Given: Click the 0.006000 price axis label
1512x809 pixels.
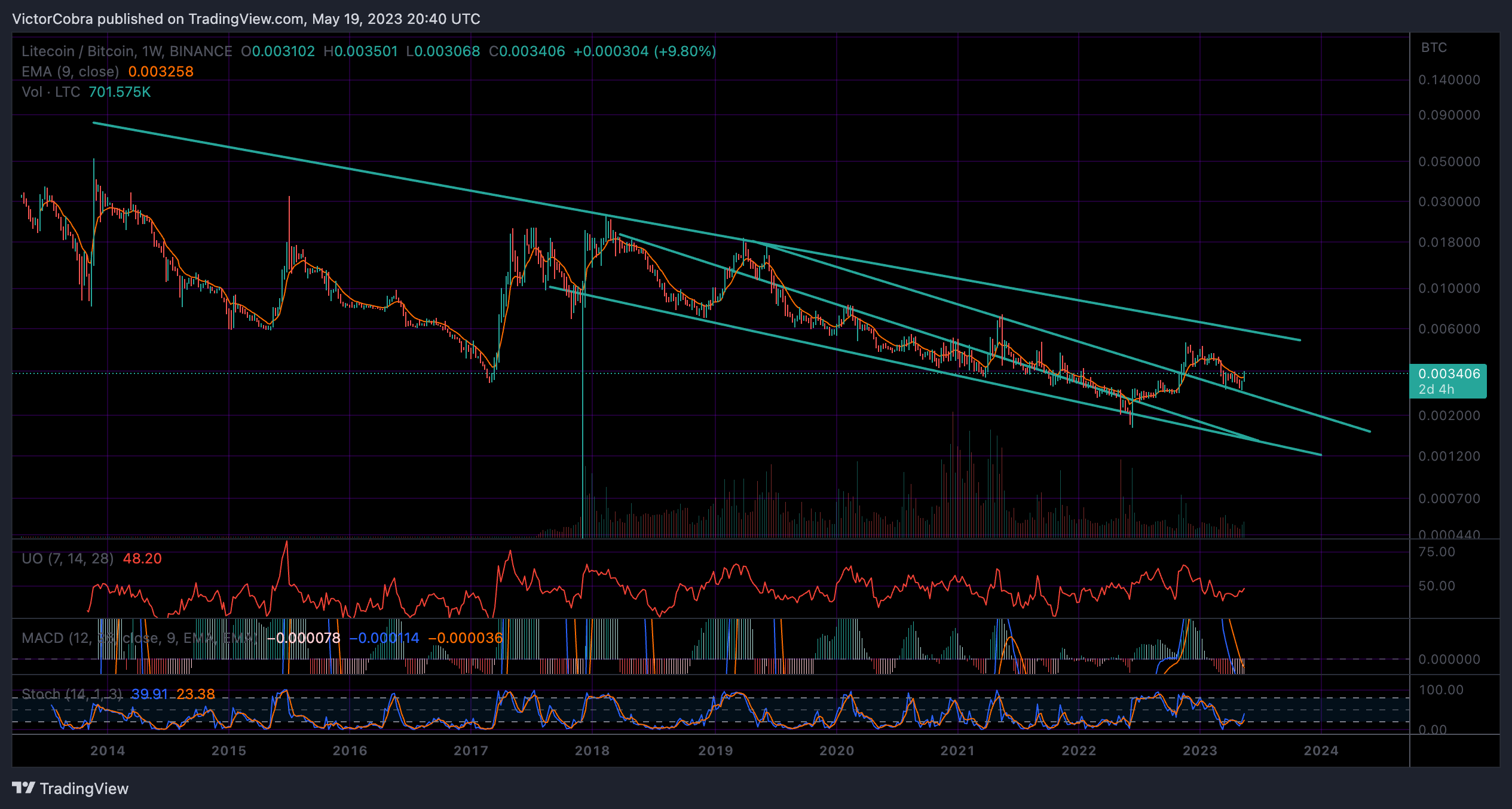Looking at the screenshot, I should click(1449, 329).
